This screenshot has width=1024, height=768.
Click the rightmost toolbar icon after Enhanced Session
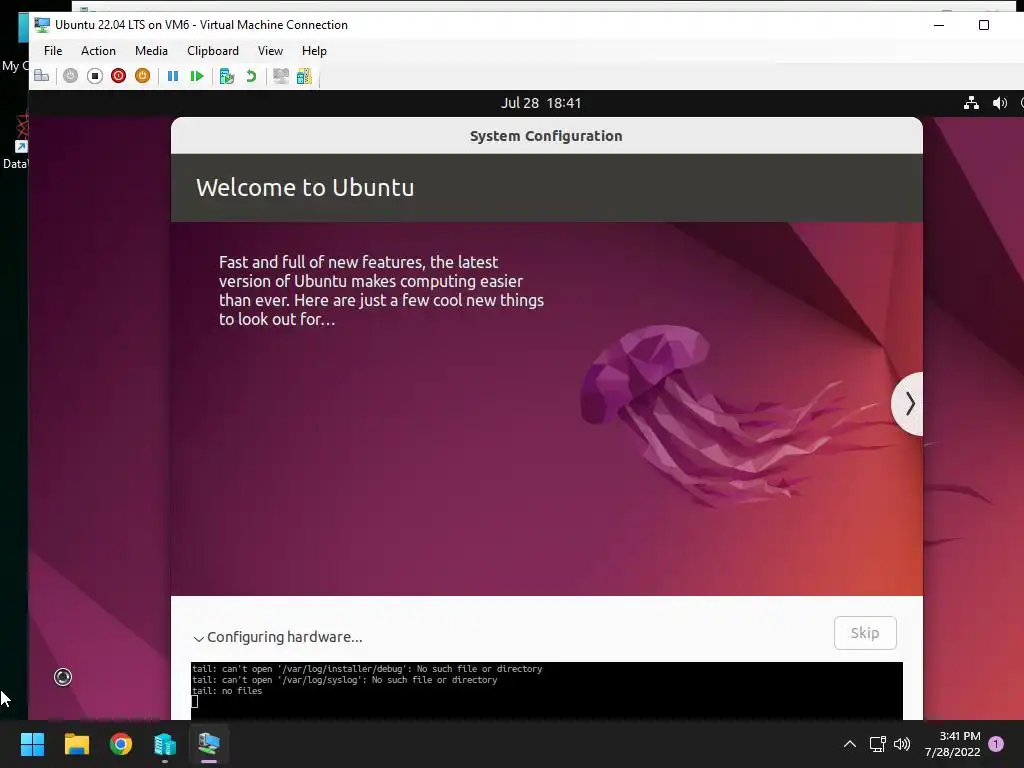pos(304,76)
